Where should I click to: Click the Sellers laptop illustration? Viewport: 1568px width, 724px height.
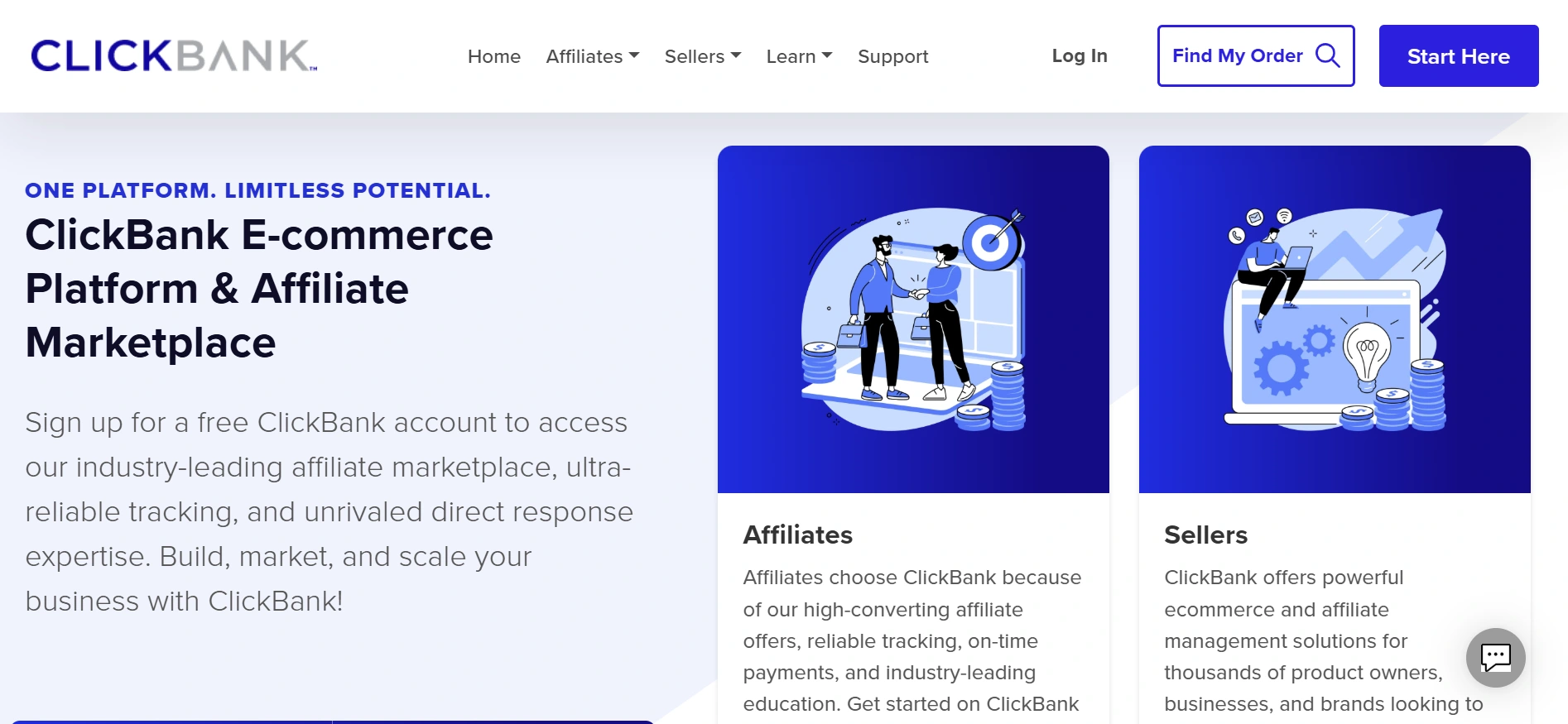[1335, 319]
